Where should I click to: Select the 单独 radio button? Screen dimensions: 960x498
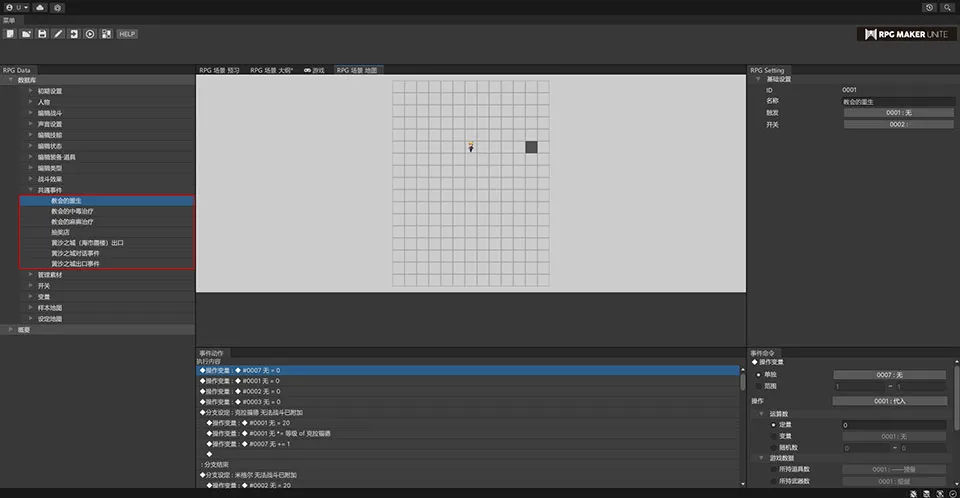[759, 374]
